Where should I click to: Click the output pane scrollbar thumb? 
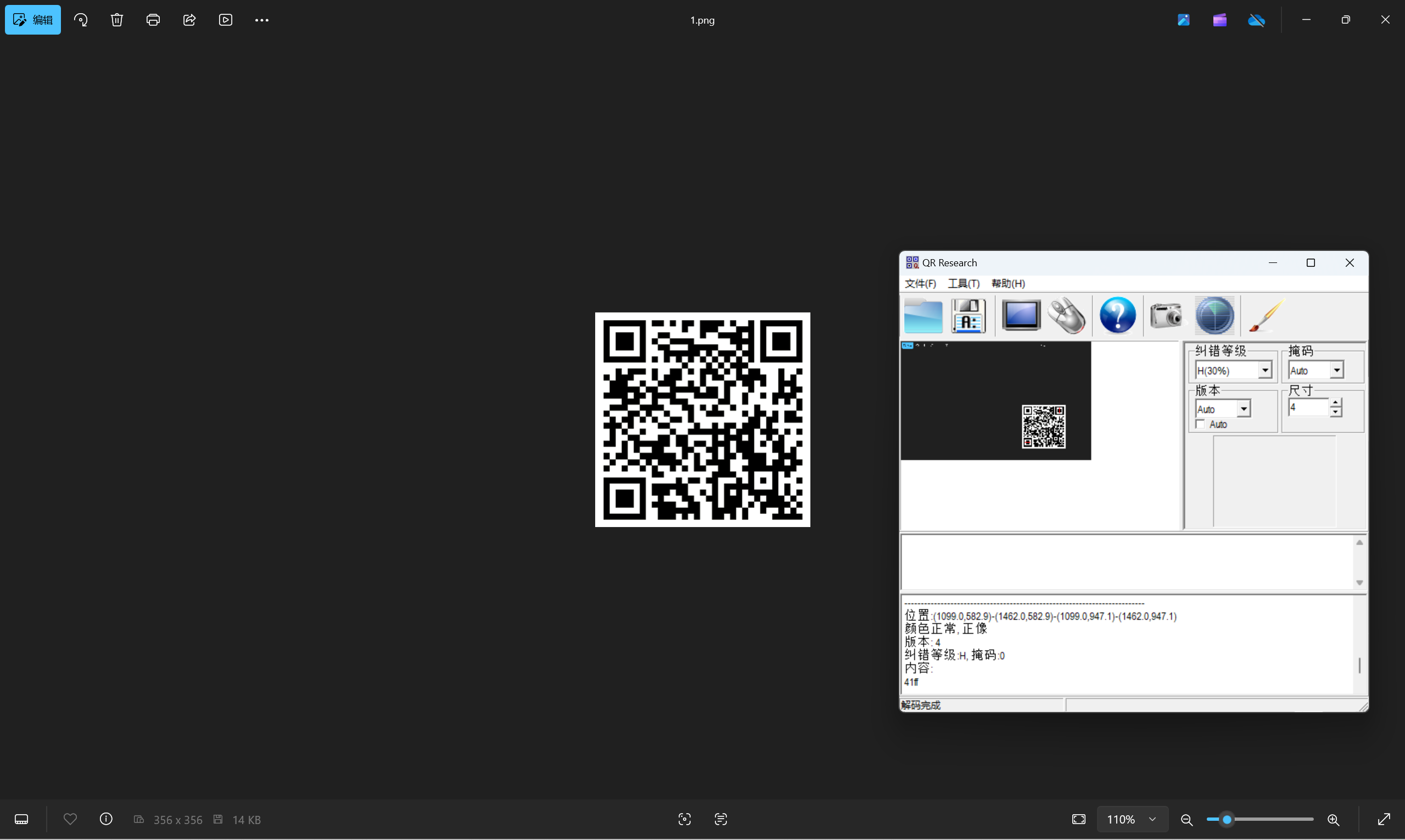(x=1360, y=665)
